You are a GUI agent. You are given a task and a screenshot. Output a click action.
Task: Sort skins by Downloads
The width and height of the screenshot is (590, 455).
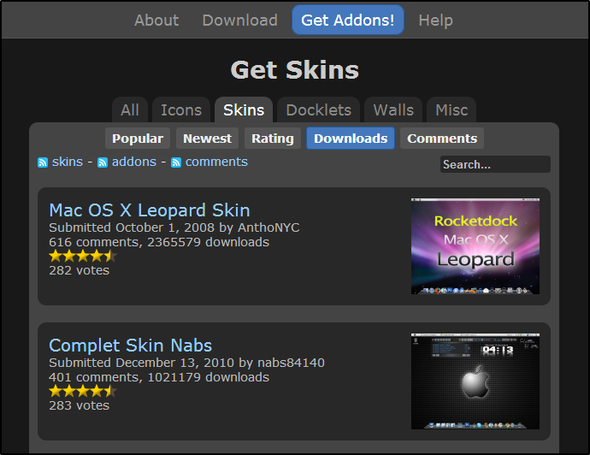tap(350, 138)
